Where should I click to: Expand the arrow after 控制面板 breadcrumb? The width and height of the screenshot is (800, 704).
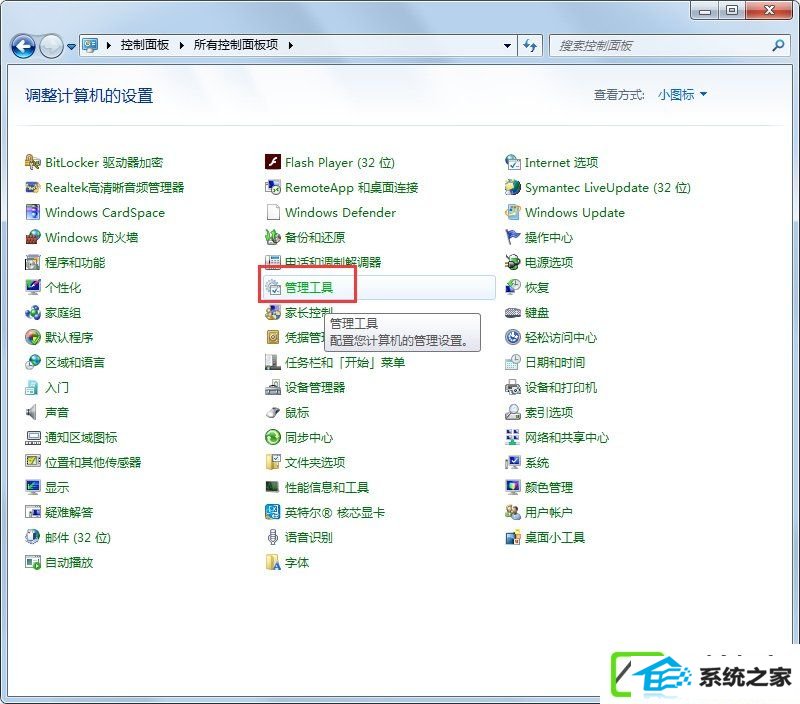click(x=181, y=45)
